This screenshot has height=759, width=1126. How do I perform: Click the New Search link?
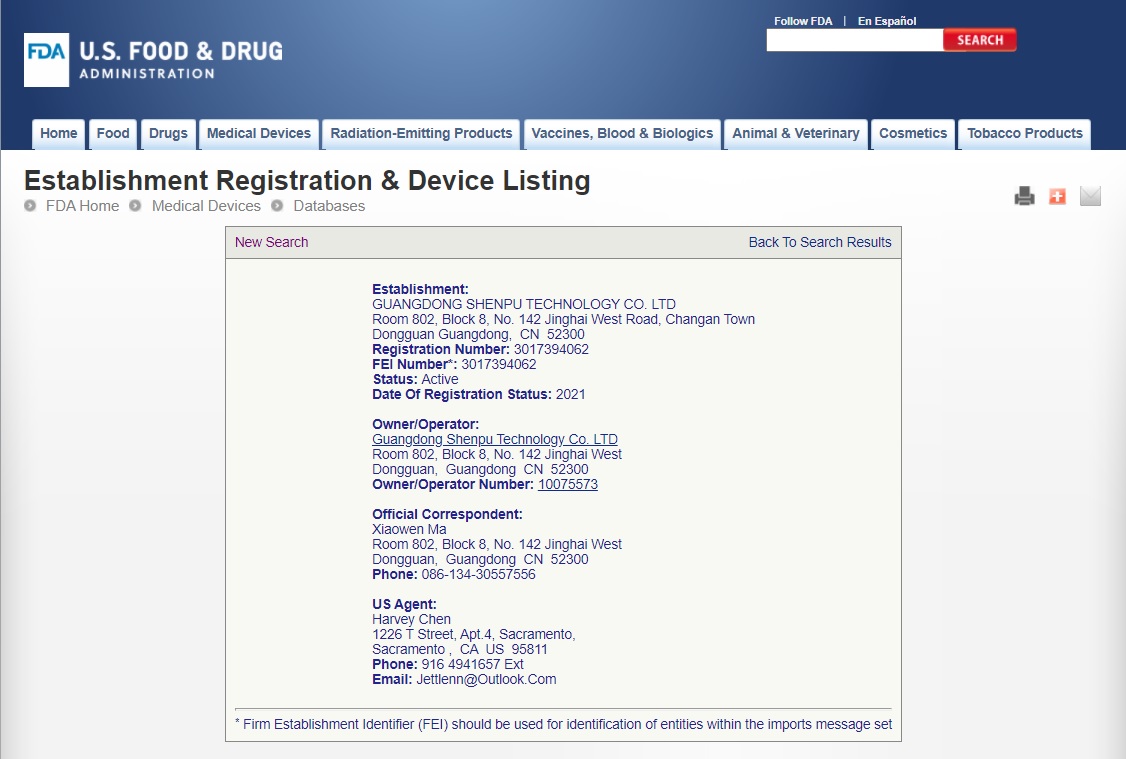pos(271,243)
